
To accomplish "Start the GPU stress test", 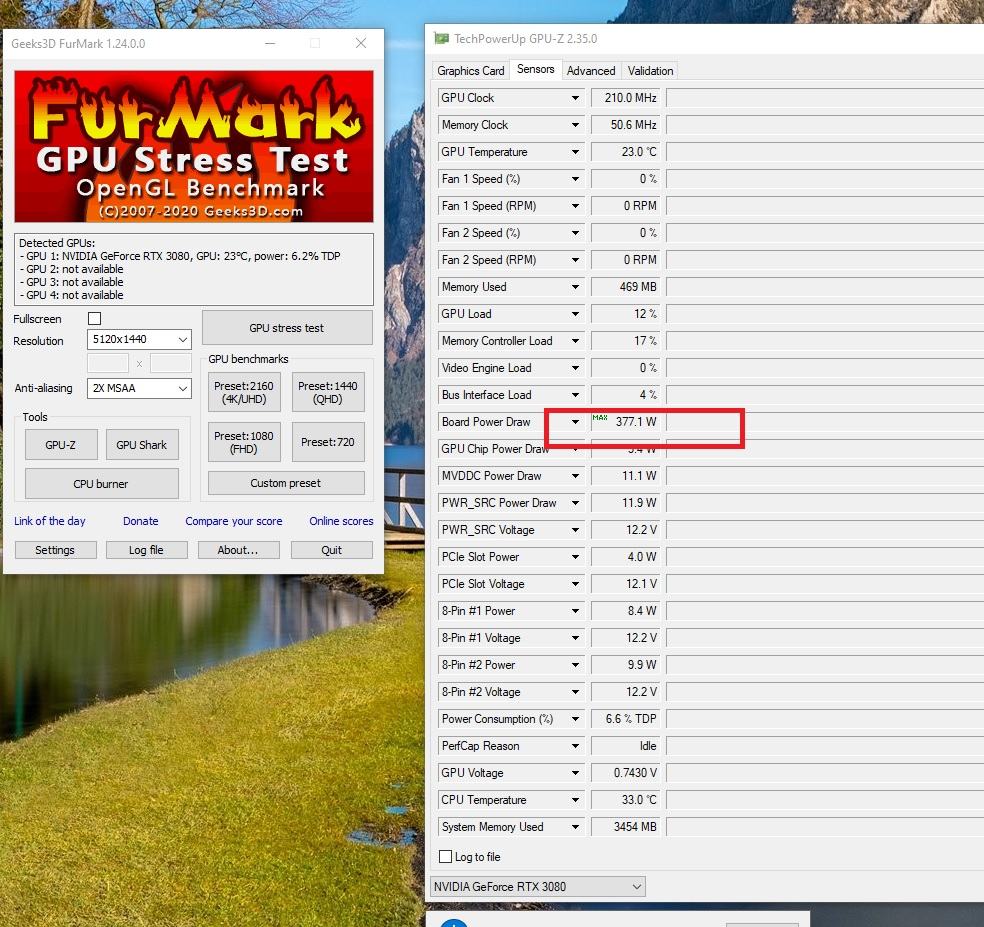I will (287, 328).
